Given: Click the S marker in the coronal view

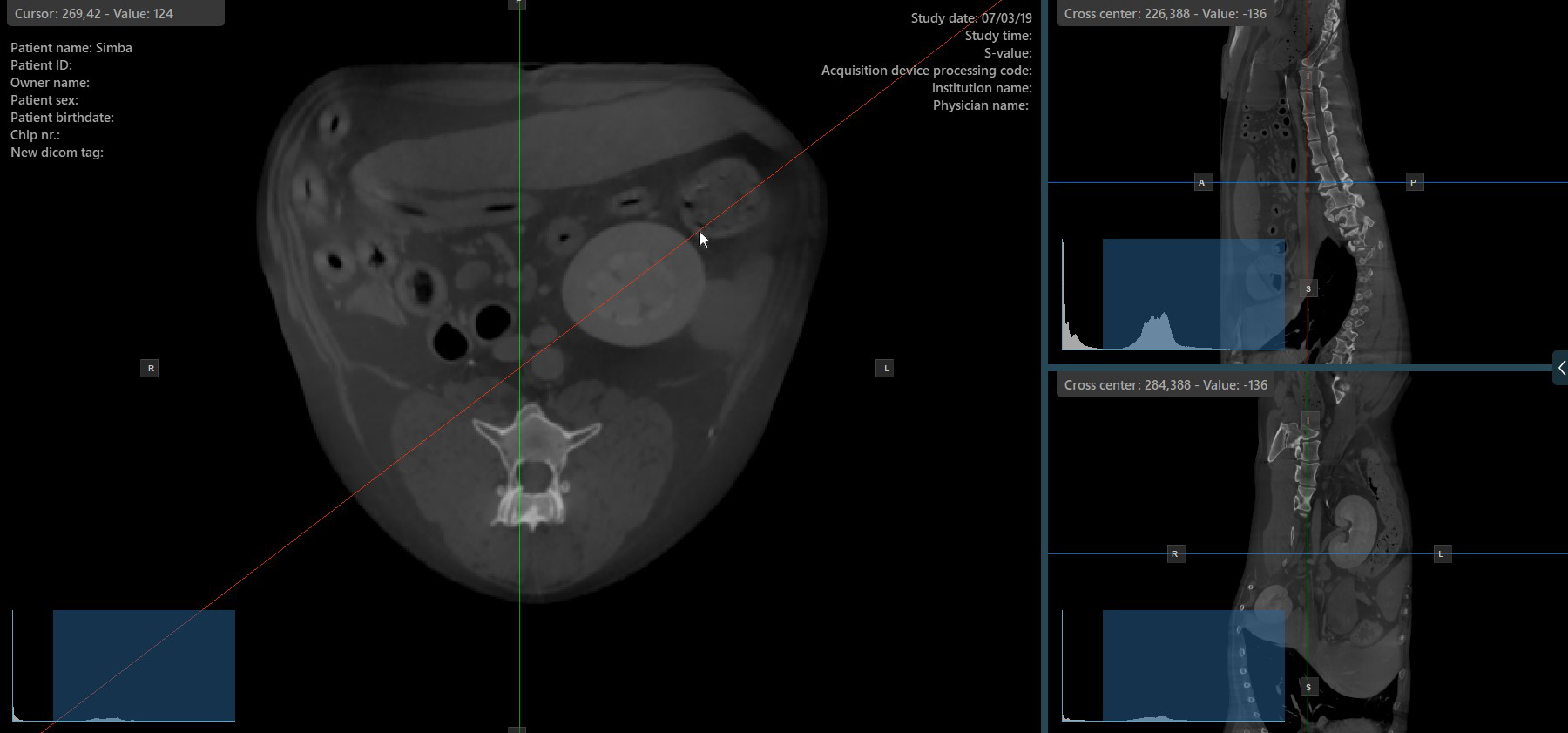Looking at the screenshot, I should pos(1308,688).
